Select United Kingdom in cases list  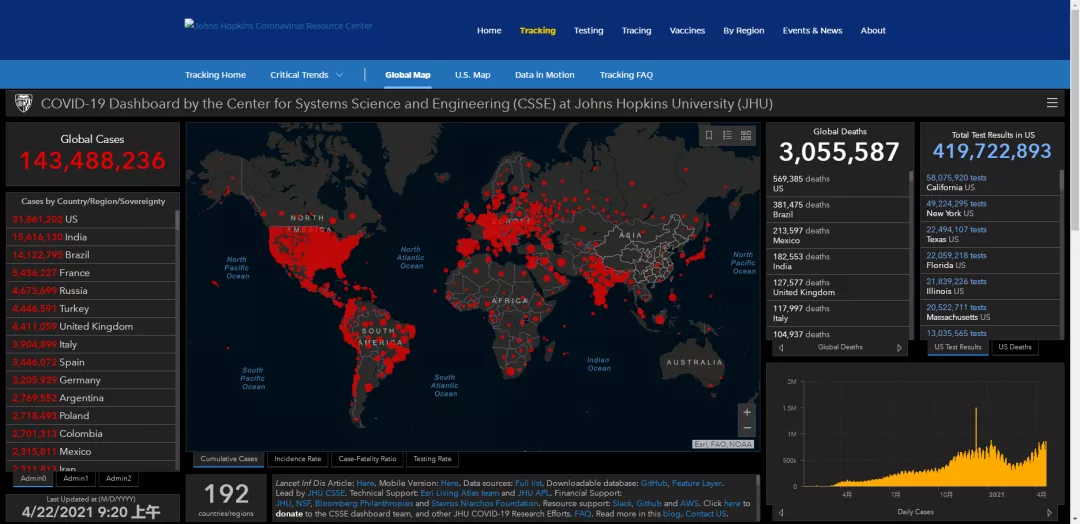click(91, 326)
